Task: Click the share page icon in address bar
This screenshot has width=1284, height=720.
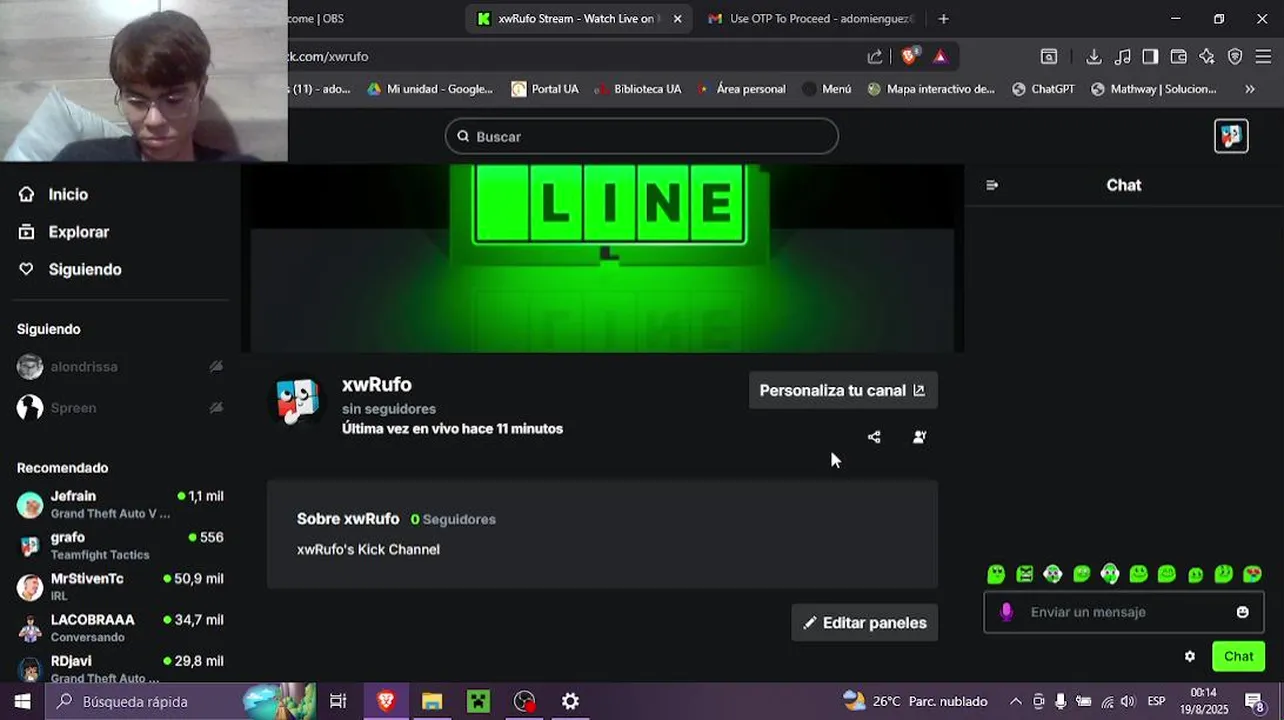Action: click(x=875, y=57)
